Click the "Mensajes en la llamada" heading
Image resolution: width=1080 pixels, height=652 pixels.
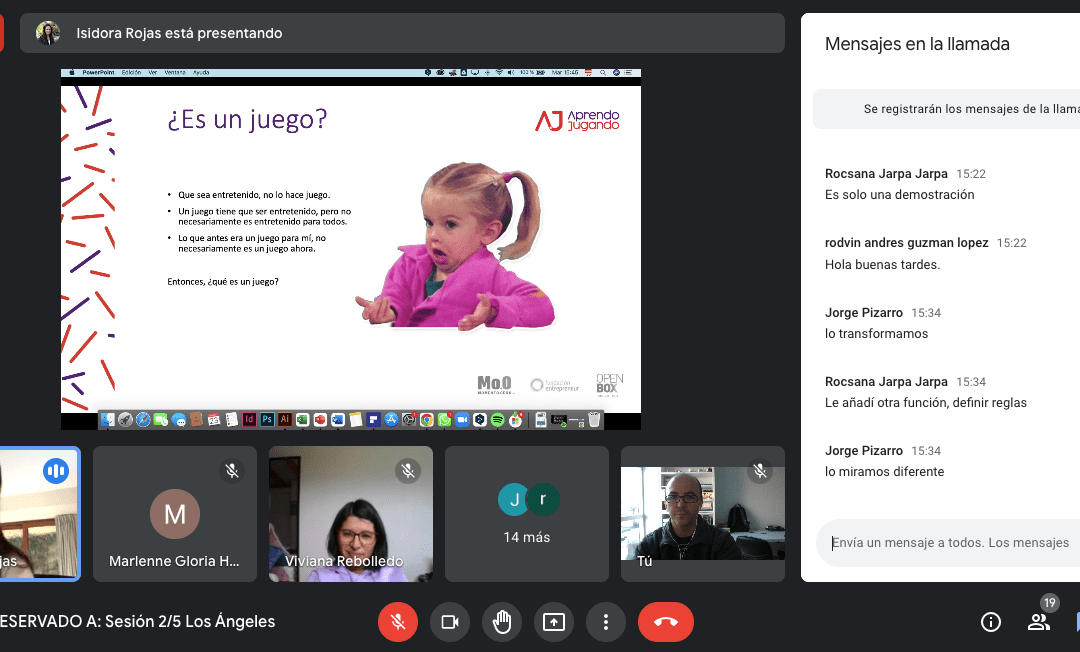click(x=917, y=44)
